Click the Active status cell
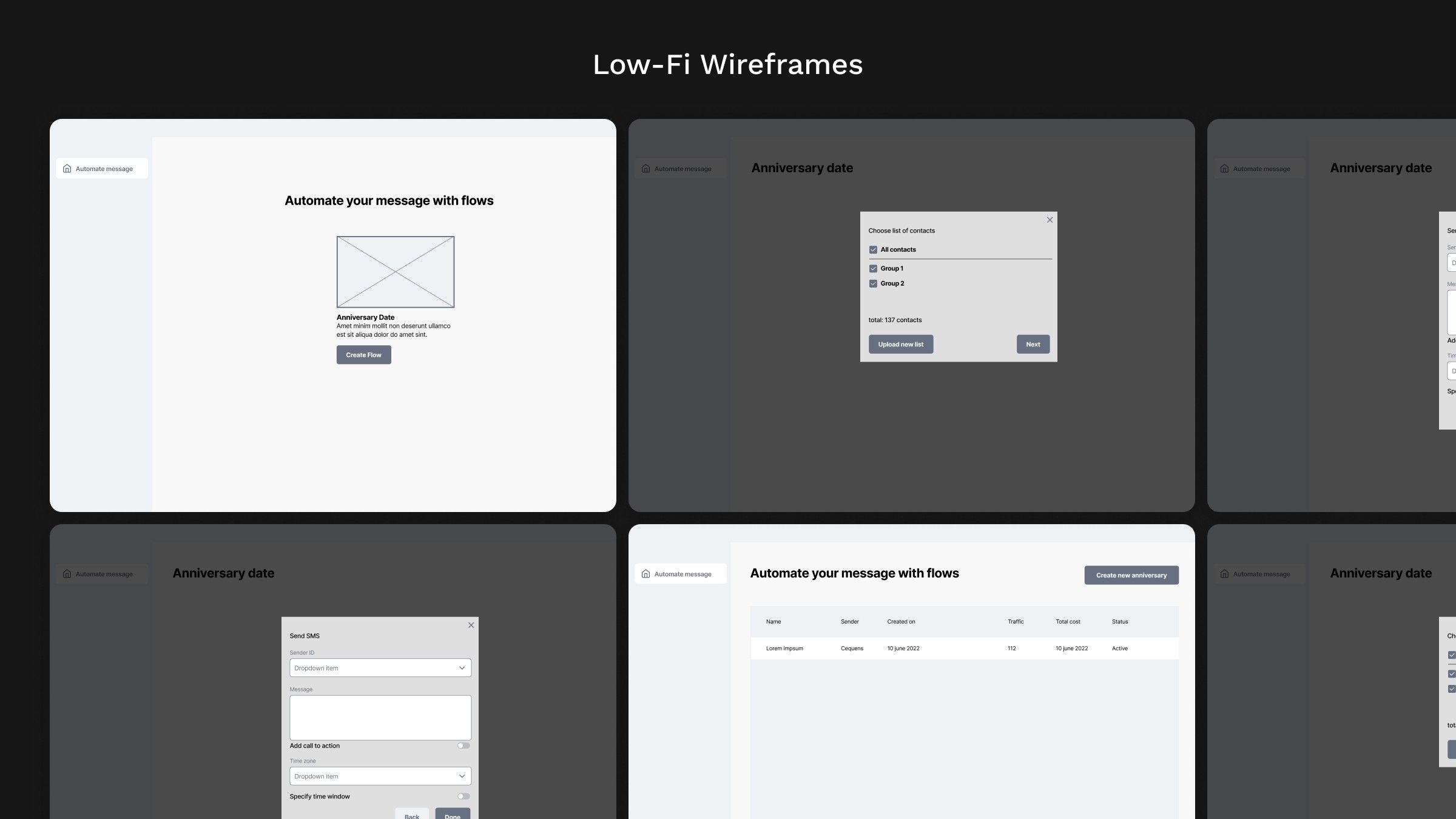 (1120, 649)
